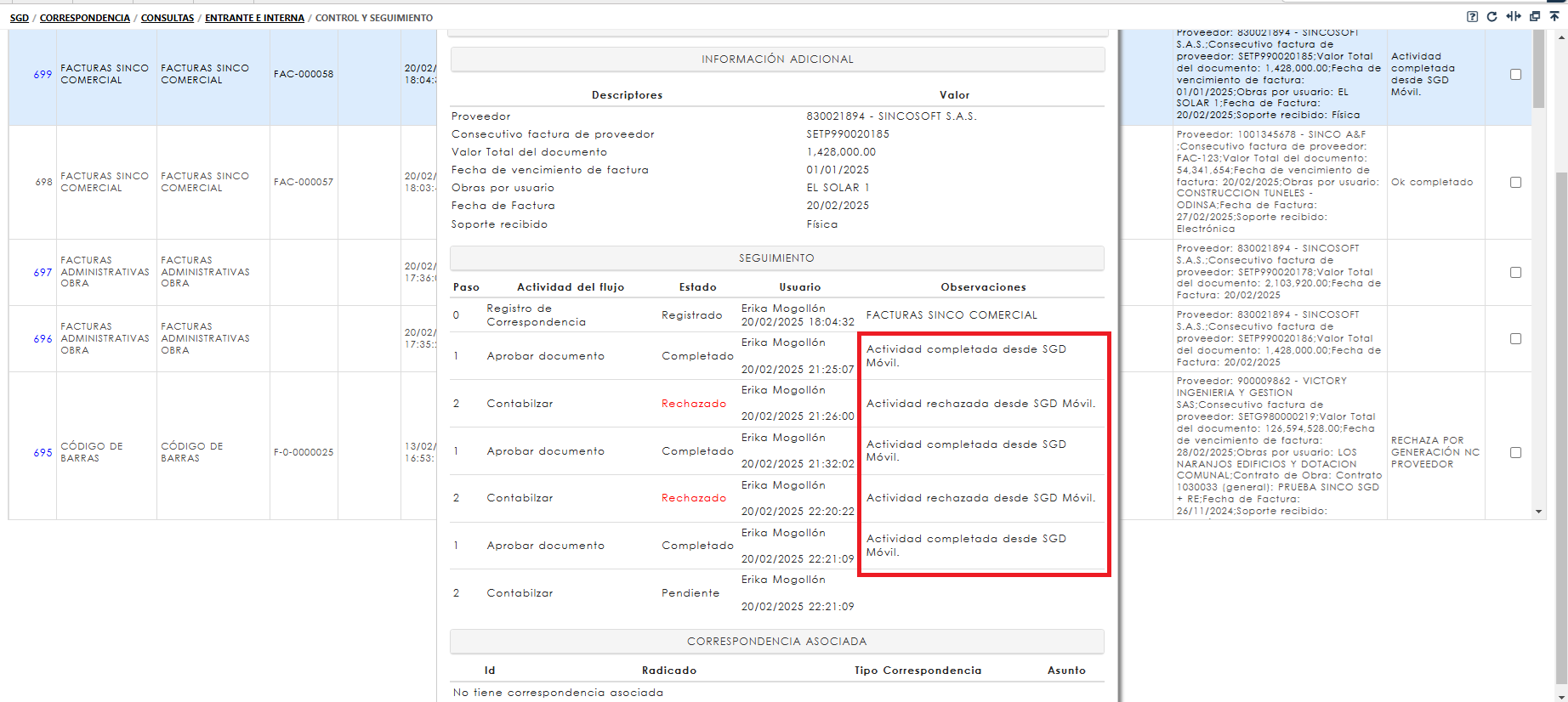Click Fecha de vencimiento de factura label
Viewport: 1568px width, 702px height.
pos(549,170)
